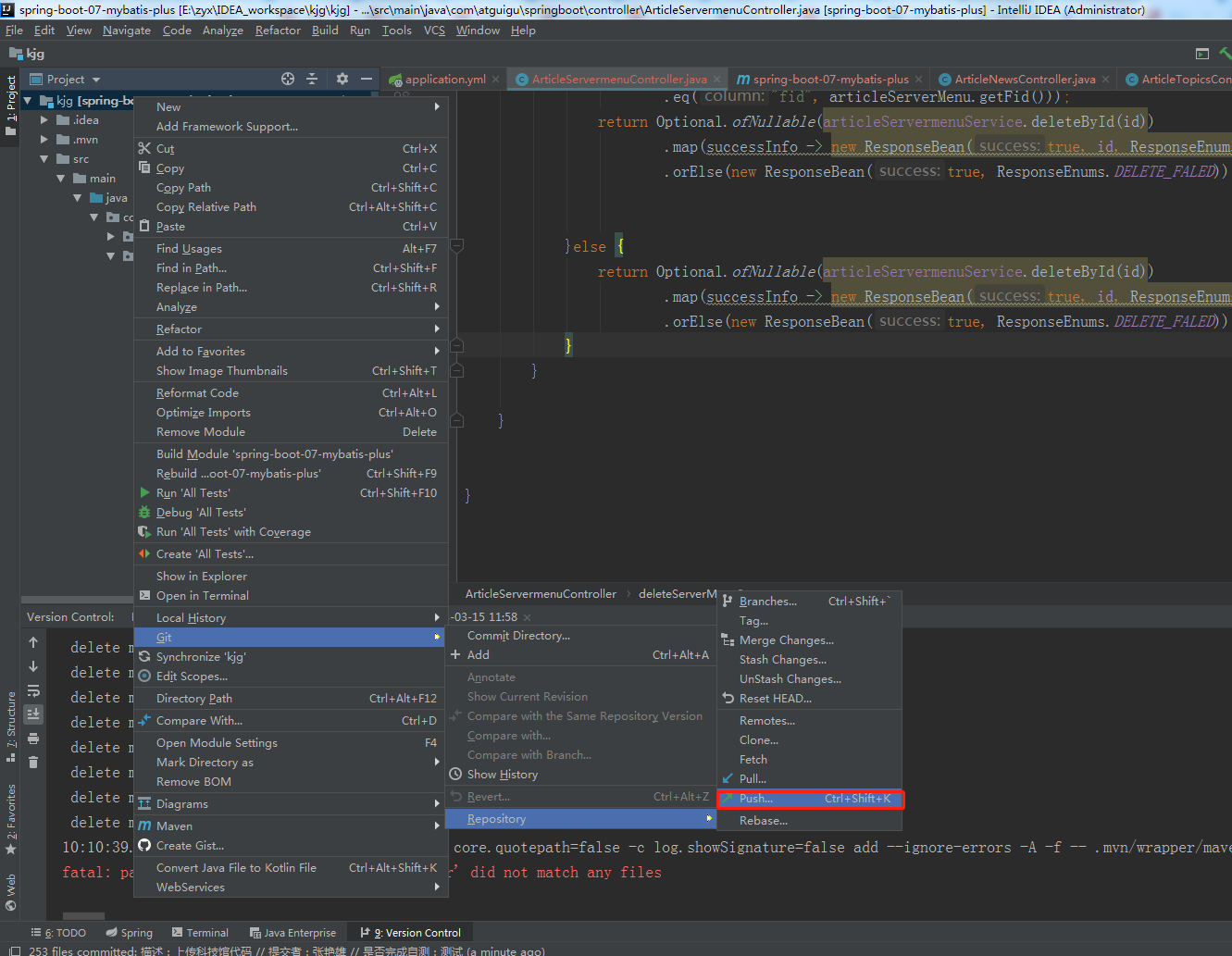
Task: Open the Web tool window sidebar button
Action: [x=11, y=894]
